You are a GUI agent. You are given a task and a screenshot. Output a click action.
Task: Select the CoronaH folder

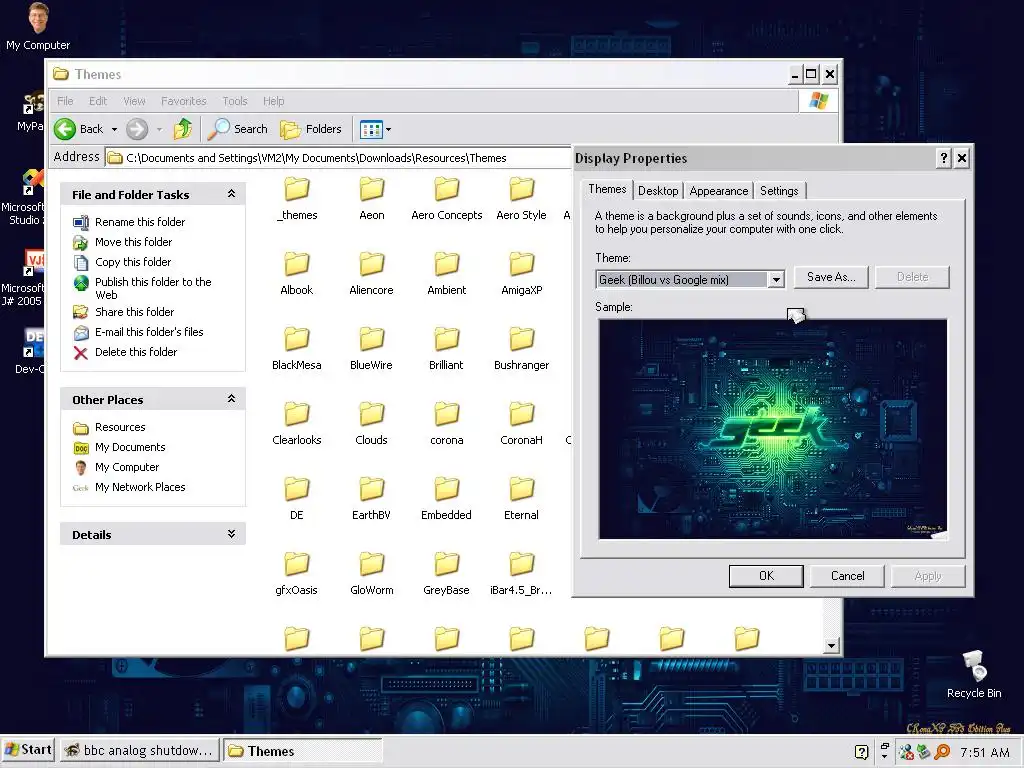click(x=521, y=424)
